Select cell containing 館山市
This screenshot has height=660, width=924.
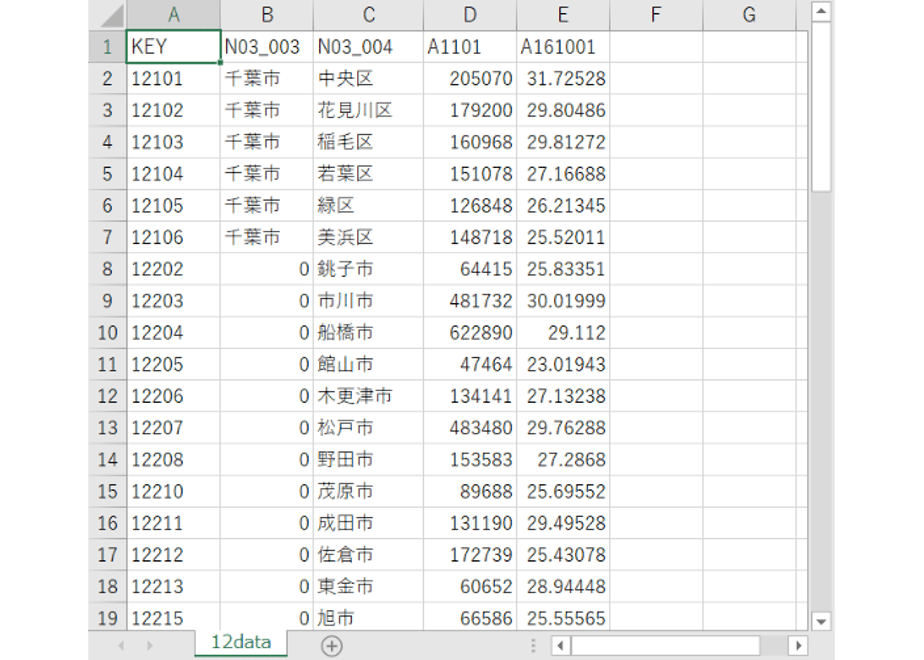(368, 364)
